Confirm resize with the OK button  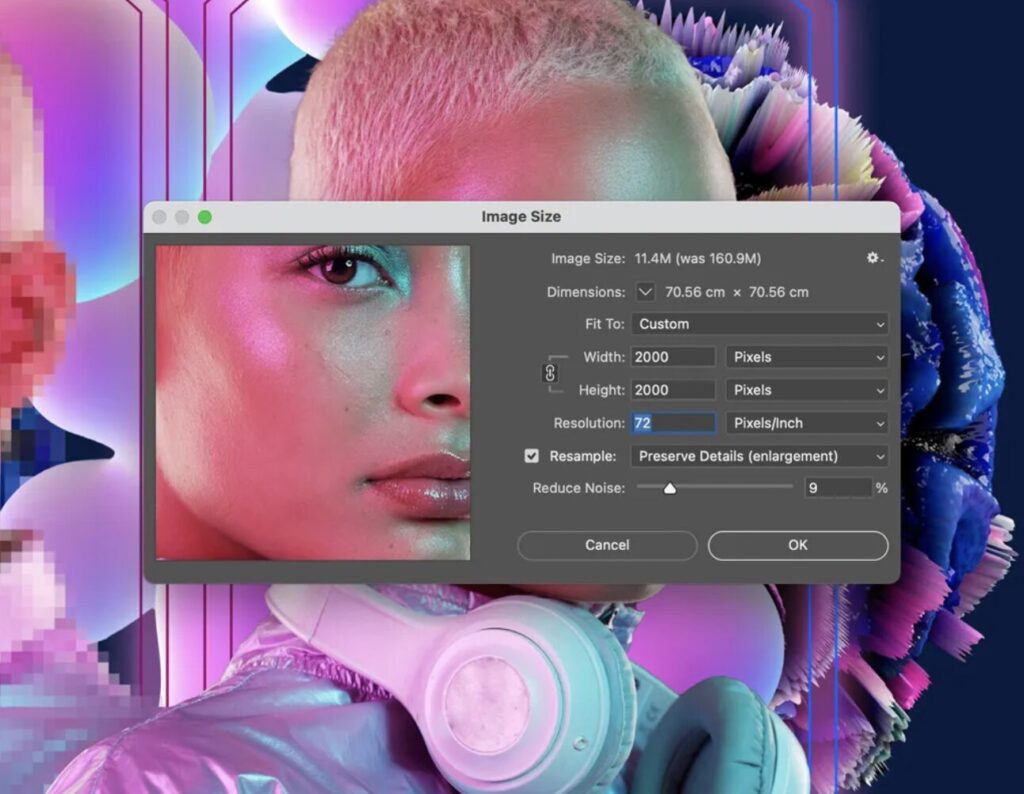(797, 545)
